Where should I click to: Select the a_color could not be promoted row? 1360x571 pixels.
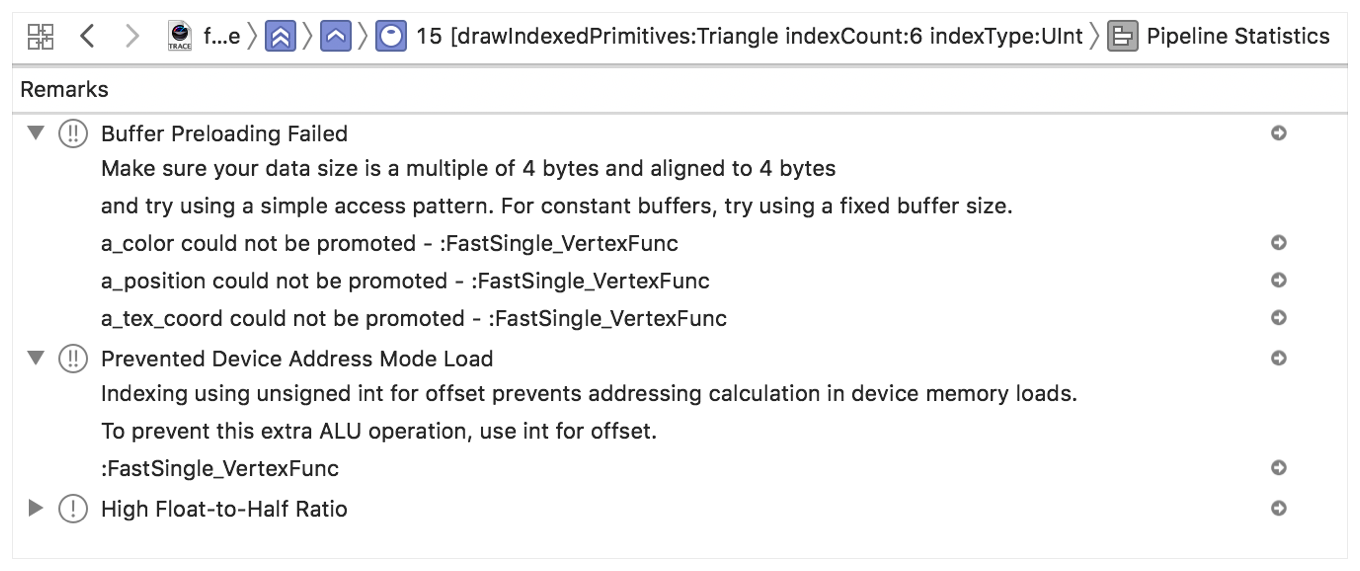pyautogui.click(x=390, y=243)
